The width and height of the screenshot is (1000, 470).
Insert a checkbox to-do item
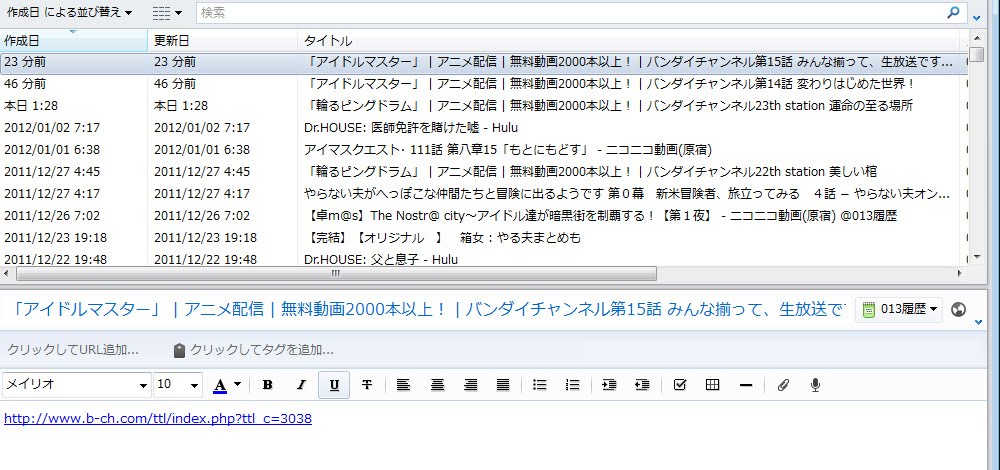(x=680, y=385)
